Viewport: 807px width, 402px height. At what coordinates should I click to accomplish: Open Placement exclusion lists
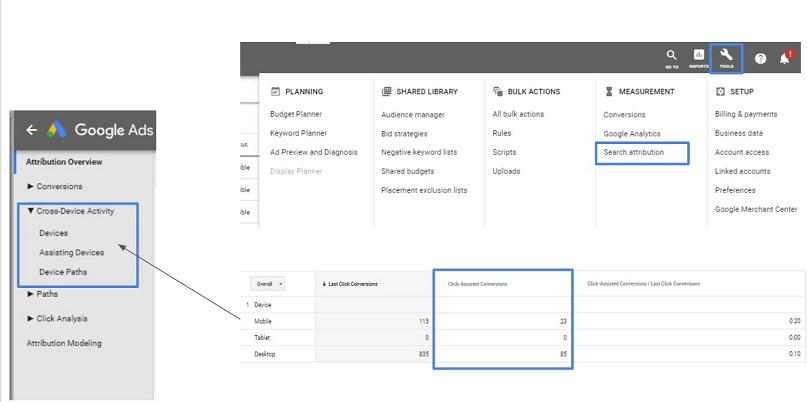pos(424,190)
